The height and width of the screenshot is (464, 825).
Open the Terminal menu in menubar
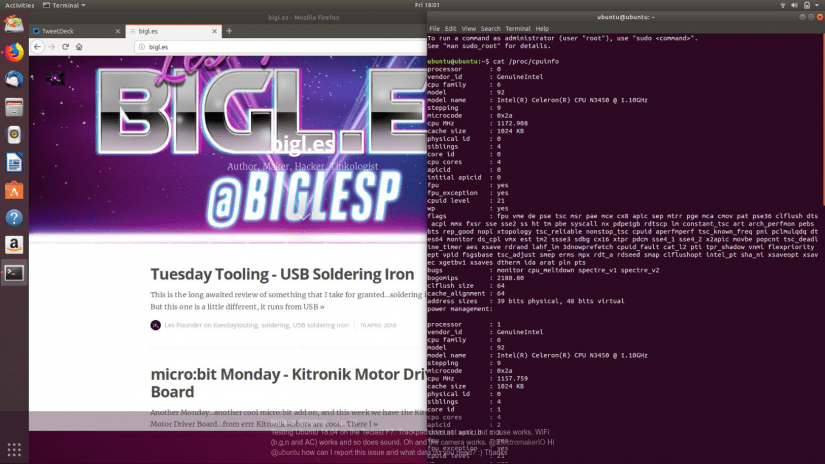(x=518, y=28)
